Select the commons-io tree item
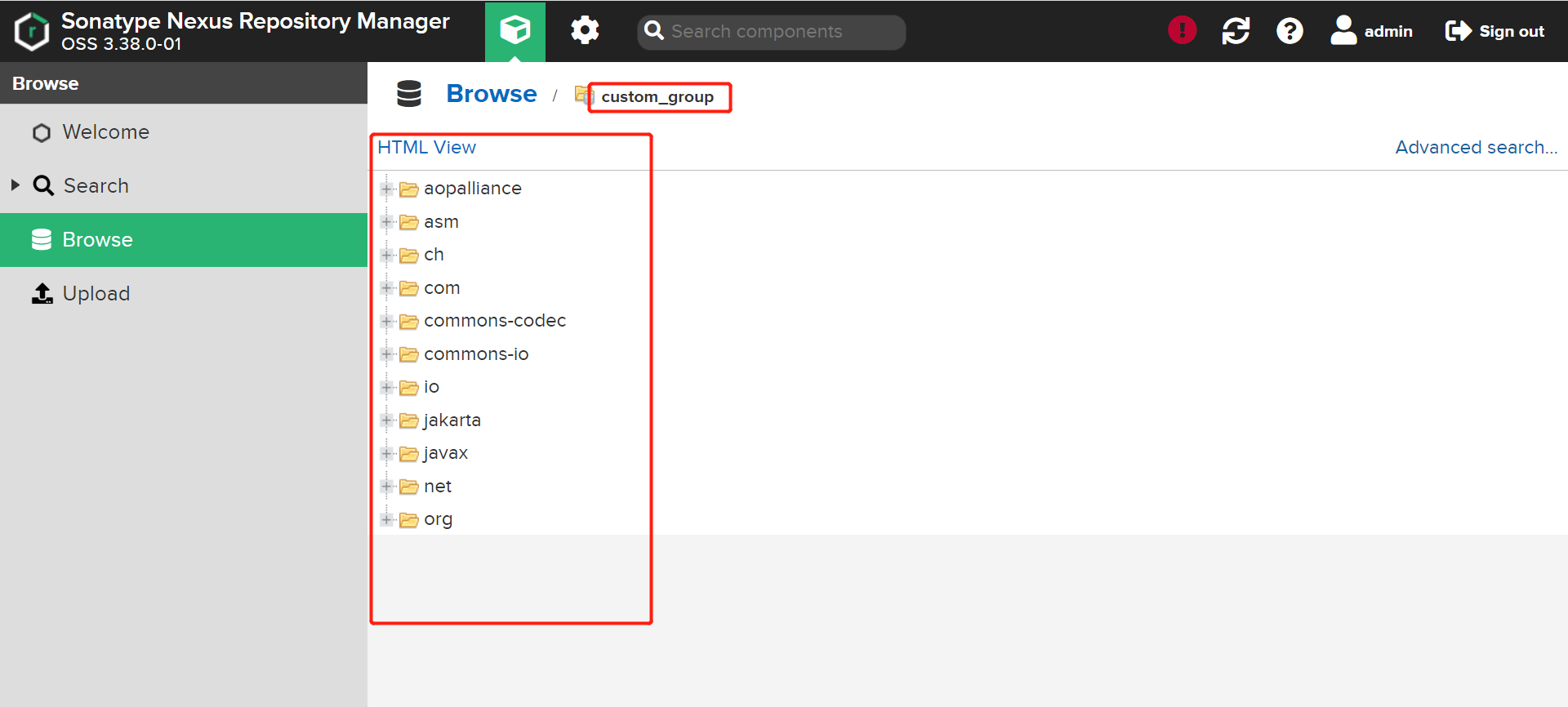Screen dimensions: 1568x707 click(476, 354)
